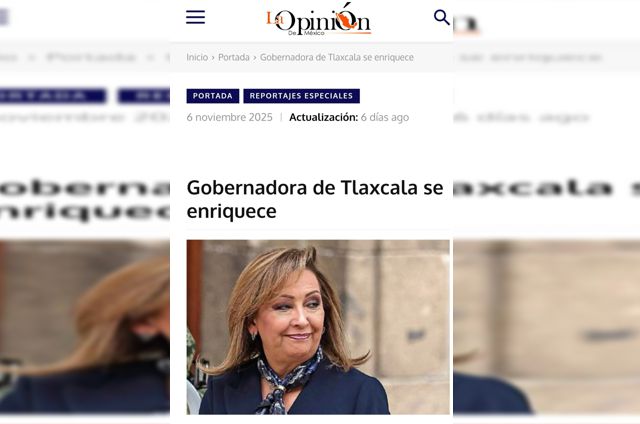
Task: Click the bold Actualización label
Action: point(323,117)
